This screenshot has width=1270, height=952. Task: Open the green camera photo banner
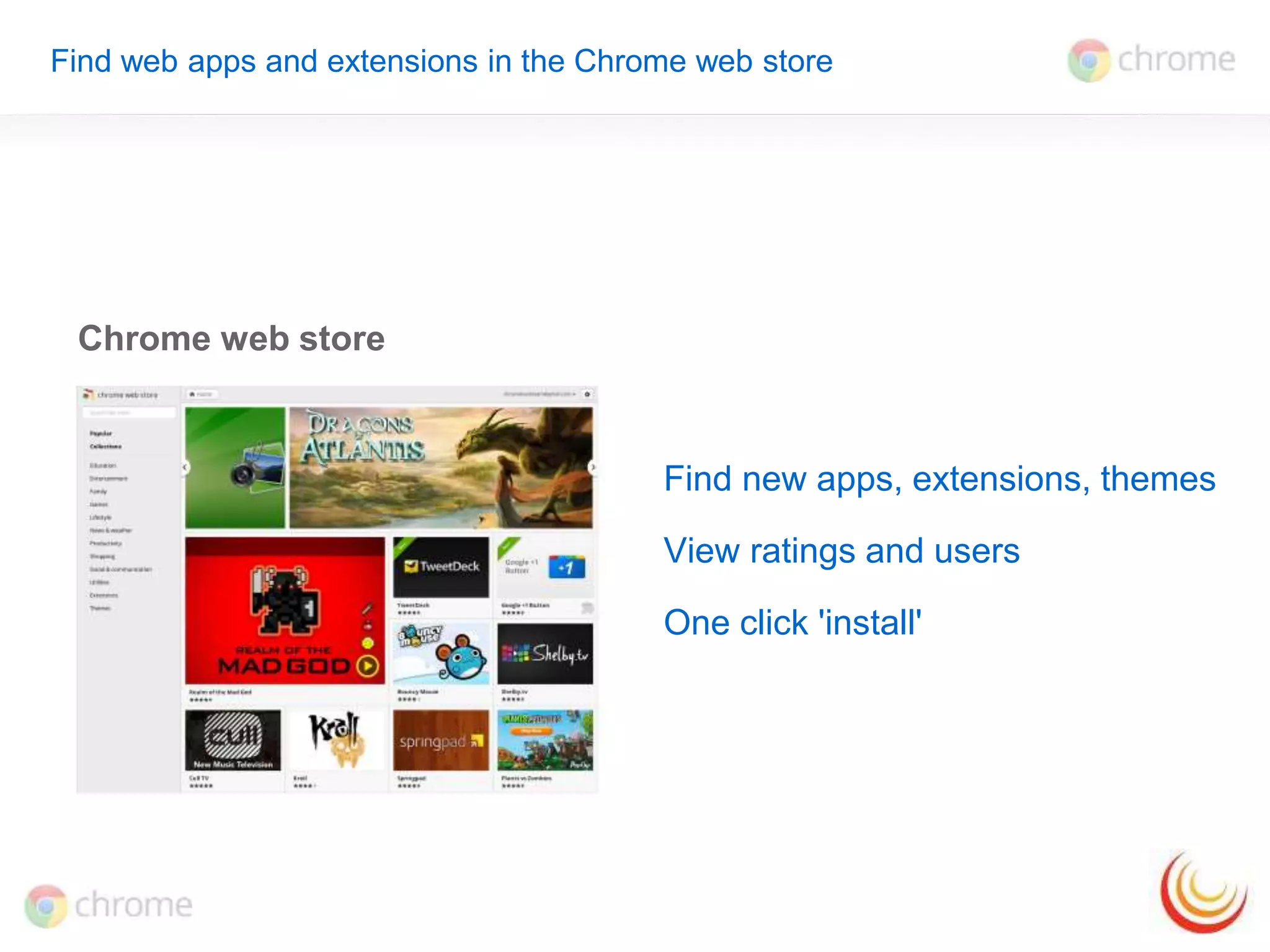[x=235, y=467]
